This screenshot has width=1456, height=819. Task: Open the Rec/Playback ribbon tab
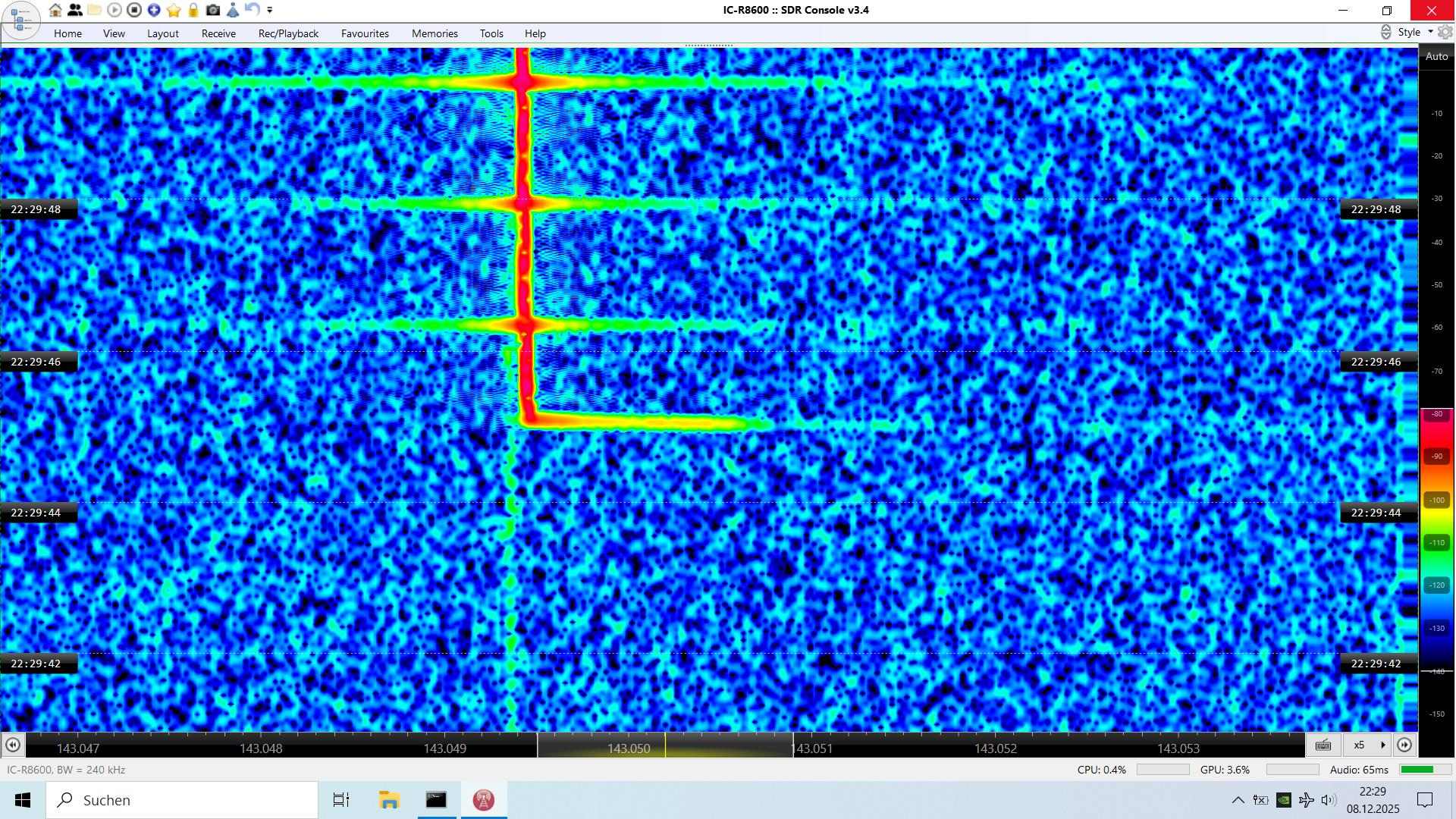pos(288,33)
